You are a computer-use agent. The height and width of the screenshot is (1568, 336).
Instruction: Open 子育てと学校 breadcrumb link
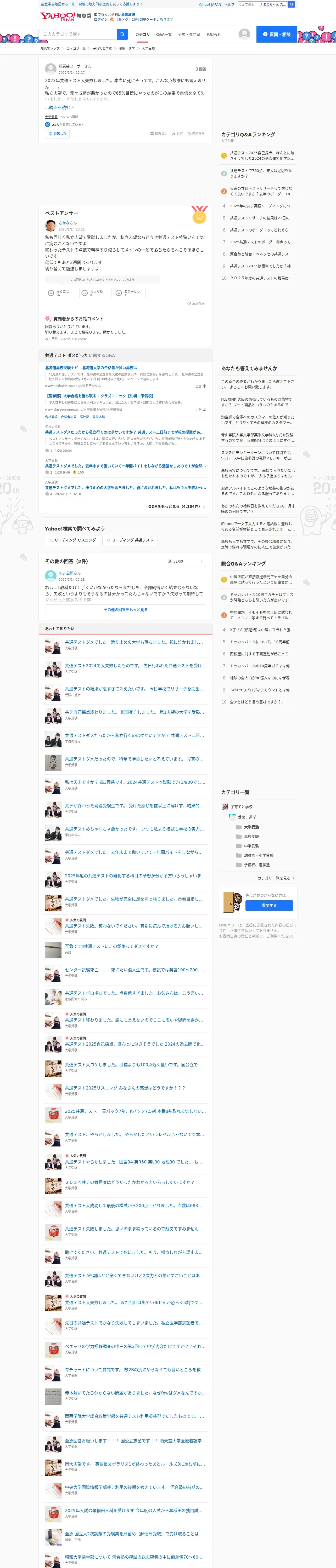pos(102,48)
